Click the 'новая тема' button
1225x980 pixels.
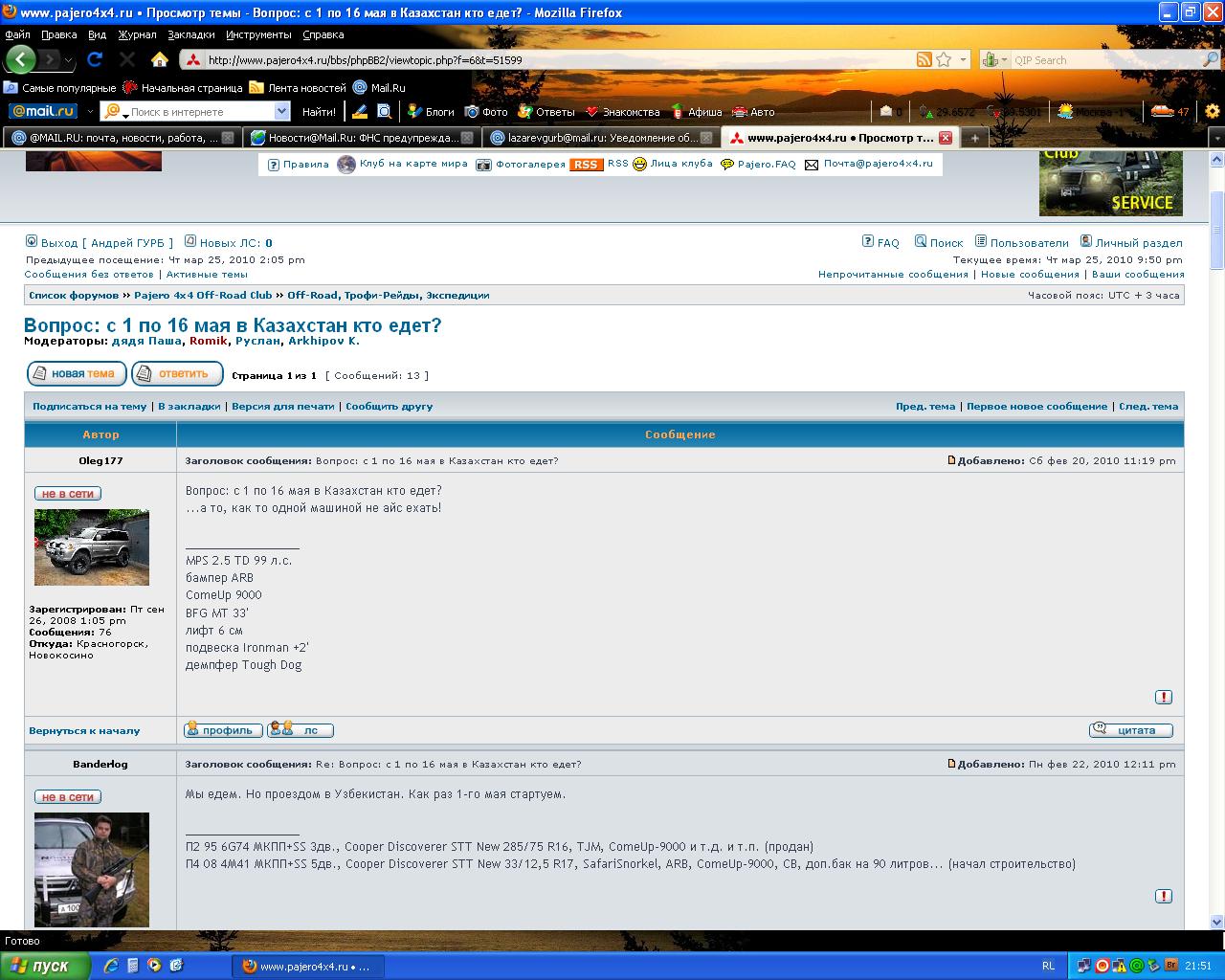(x=77, y=373)
